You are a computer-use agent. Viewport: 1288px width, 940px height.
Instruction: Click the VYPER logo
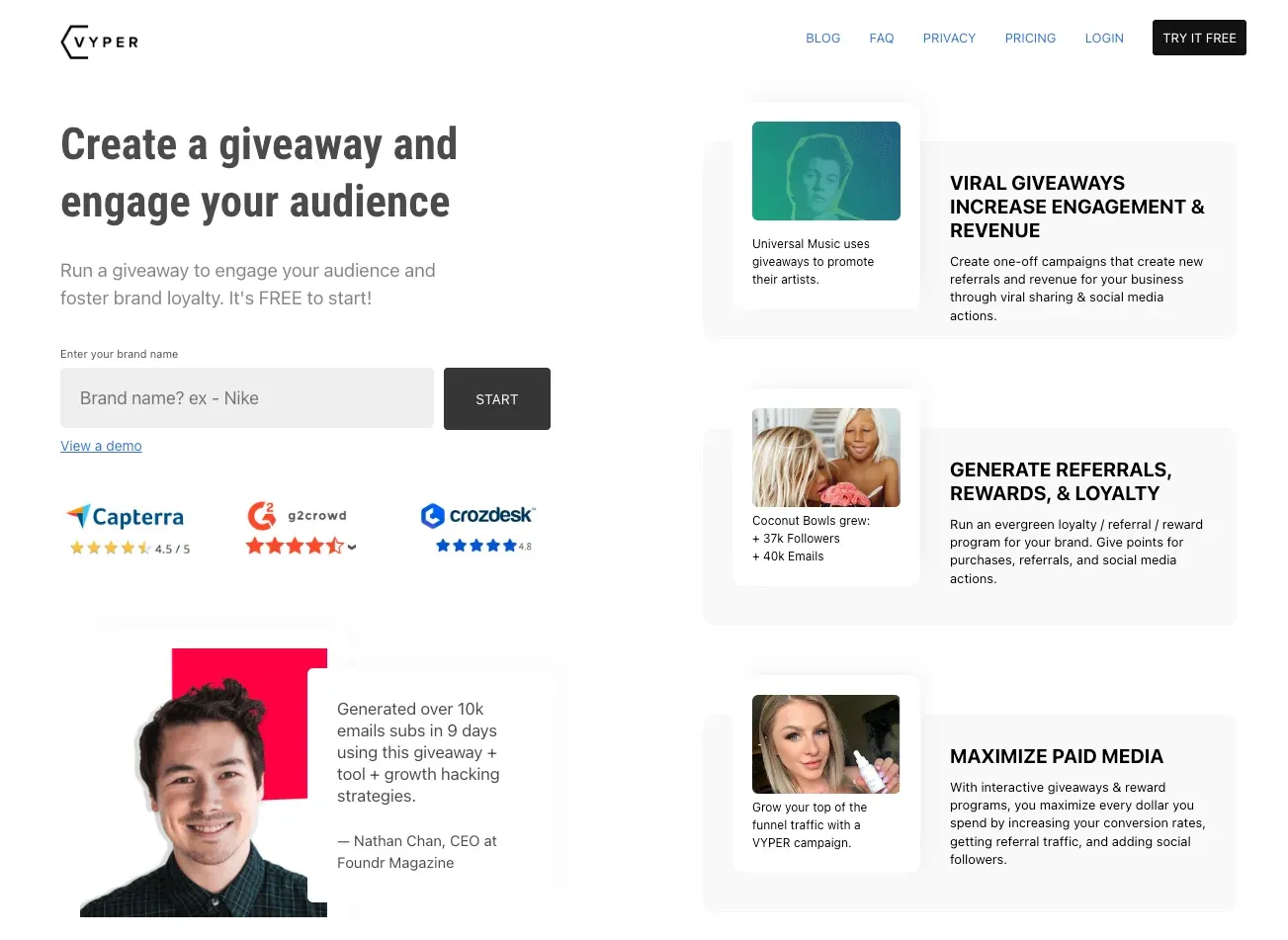click(x=100, y=42)
